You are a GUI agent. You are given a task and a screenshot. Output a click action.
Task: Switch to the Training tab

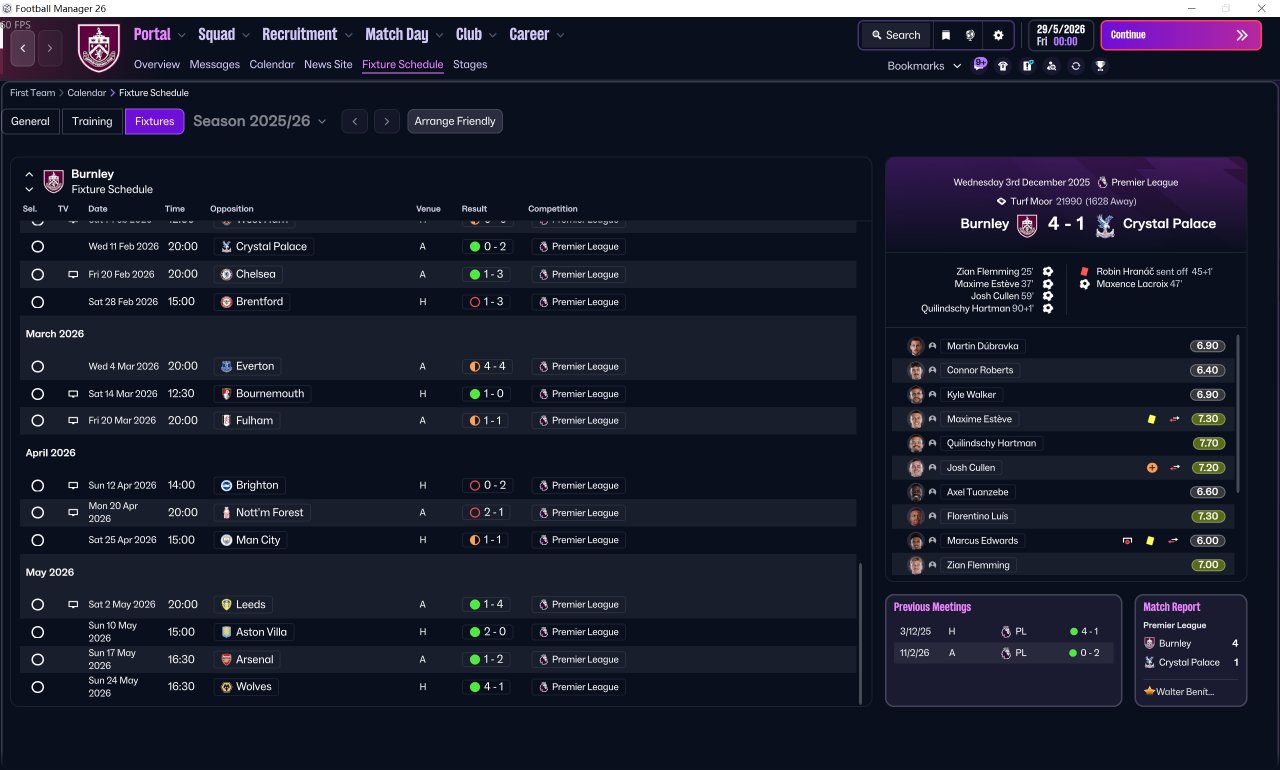click(92, 121)
